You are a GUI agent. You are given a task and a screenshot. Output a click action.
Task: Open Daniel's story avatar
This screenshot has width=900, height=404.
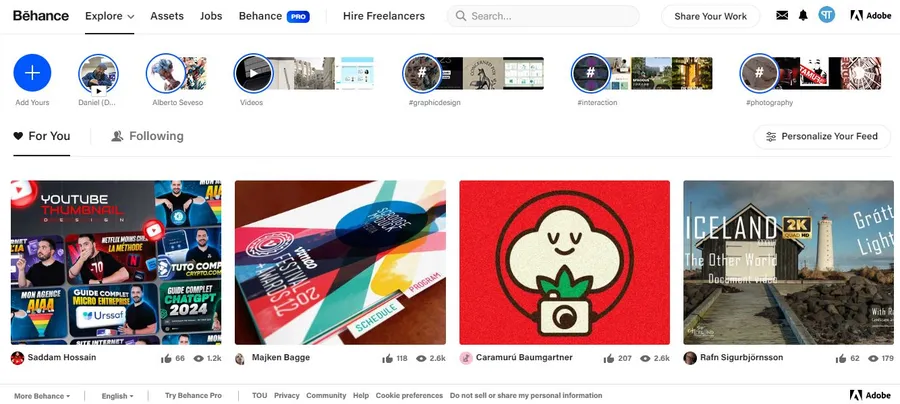click(98, 73)
